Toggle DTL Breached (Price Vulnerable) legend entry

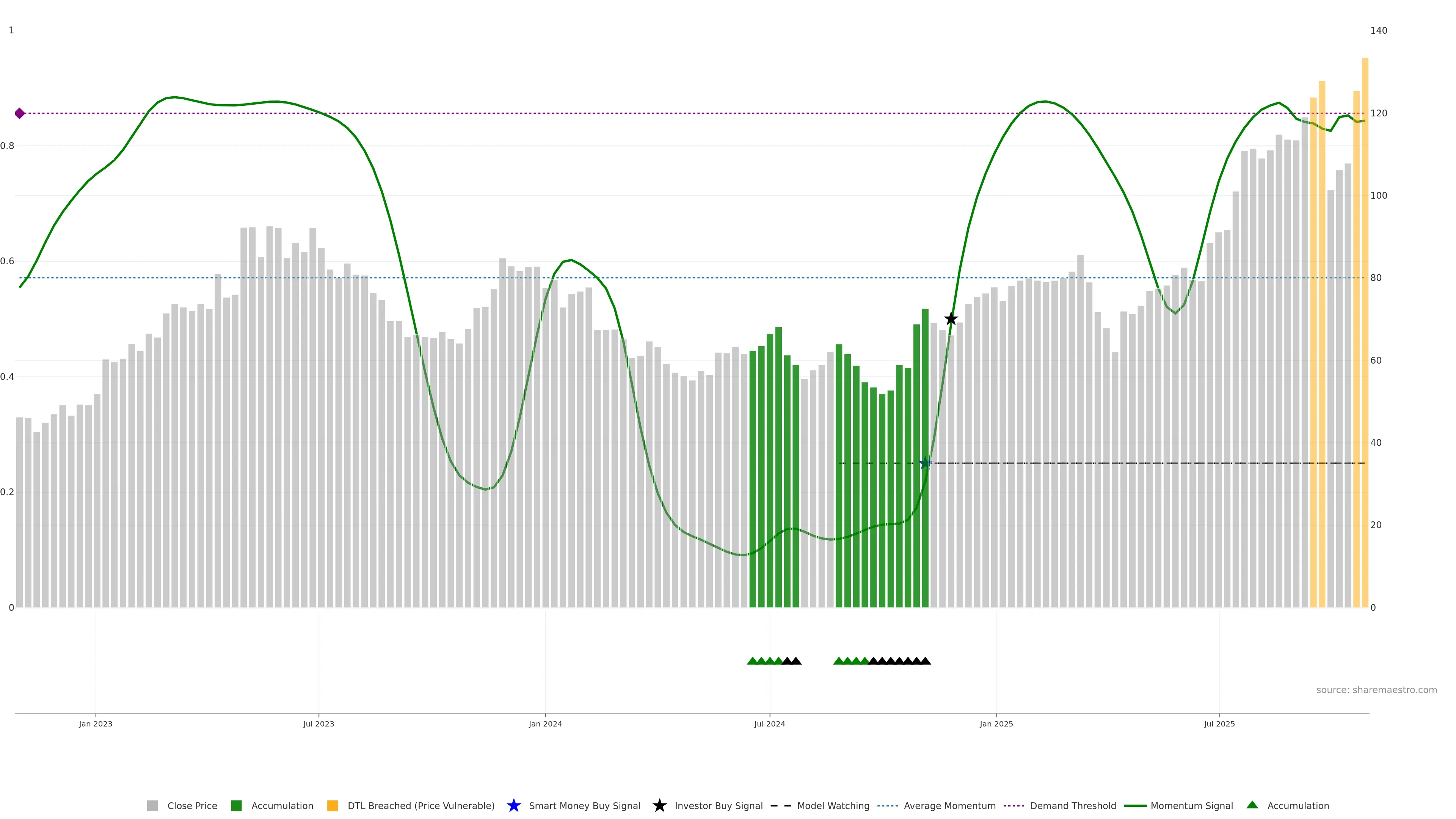(x=420, y=805)
